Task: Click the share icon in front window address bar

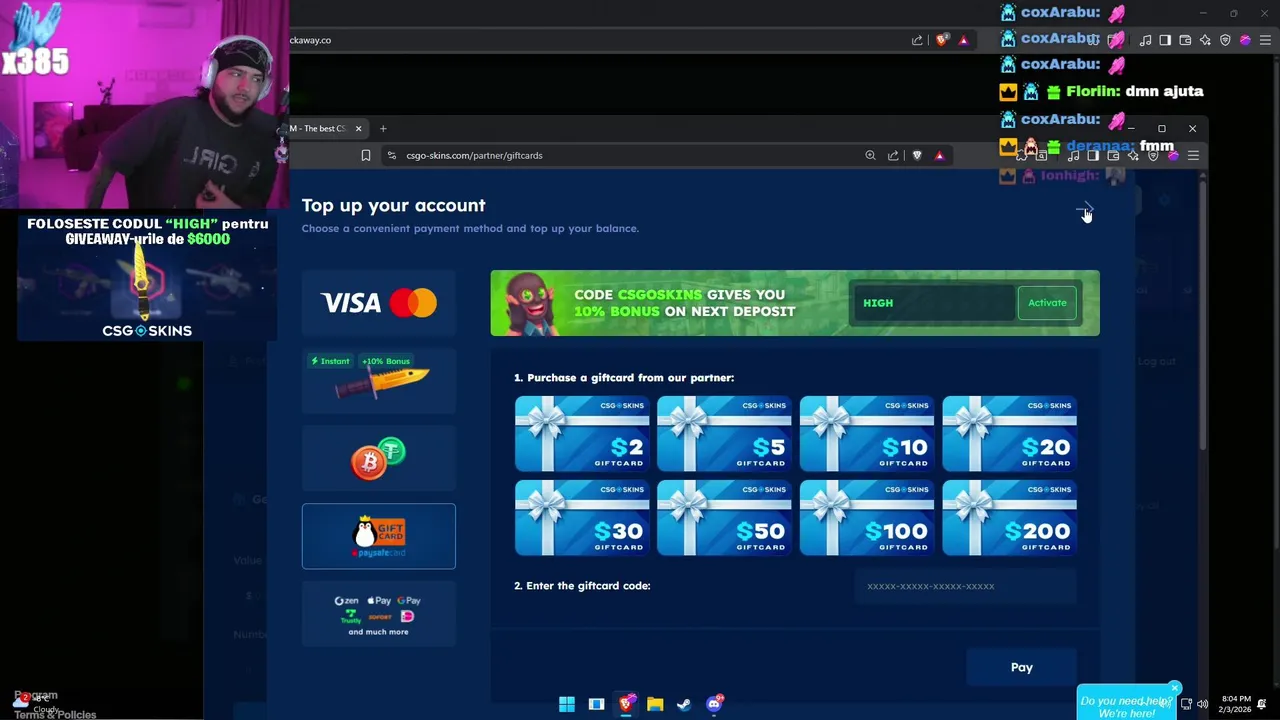Action: [x=893, y=155]
